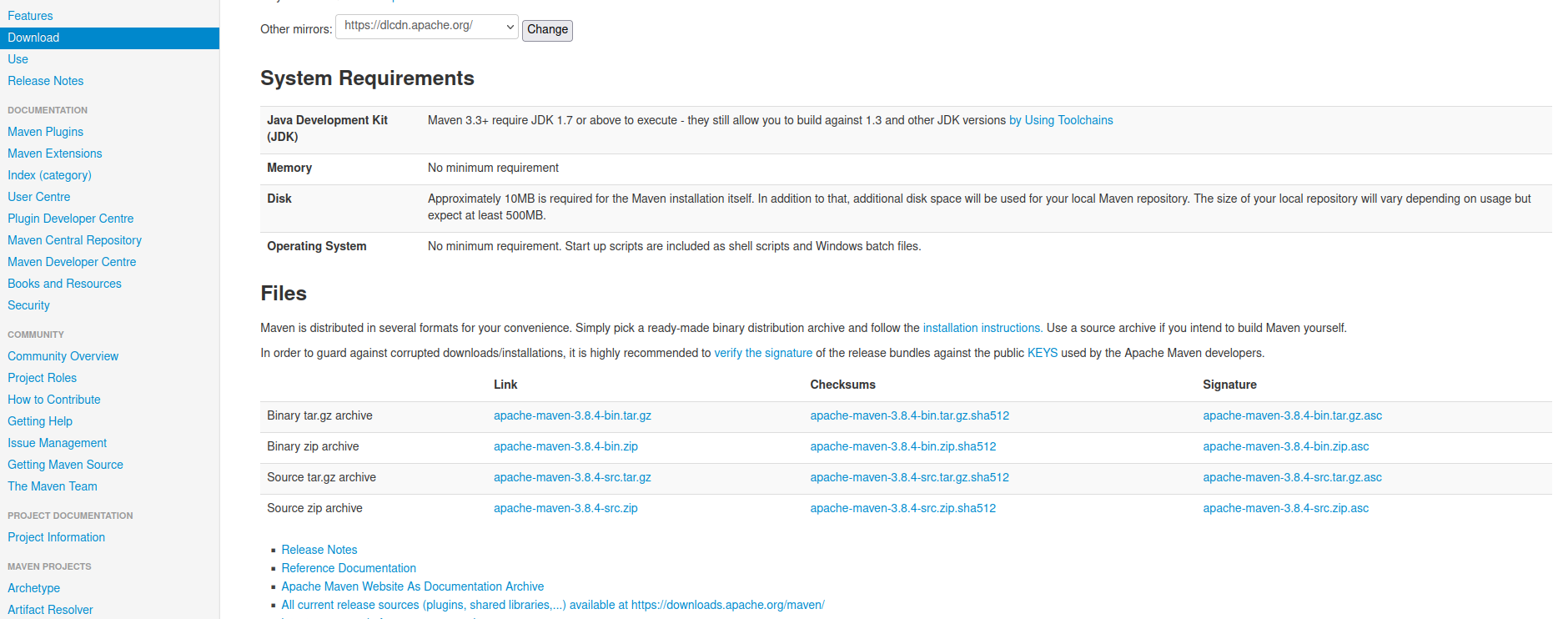The image size is (1568, 619).
Task: Click the 'Signature' column header
Action: pyautogui.click(x=1229, y=385)
